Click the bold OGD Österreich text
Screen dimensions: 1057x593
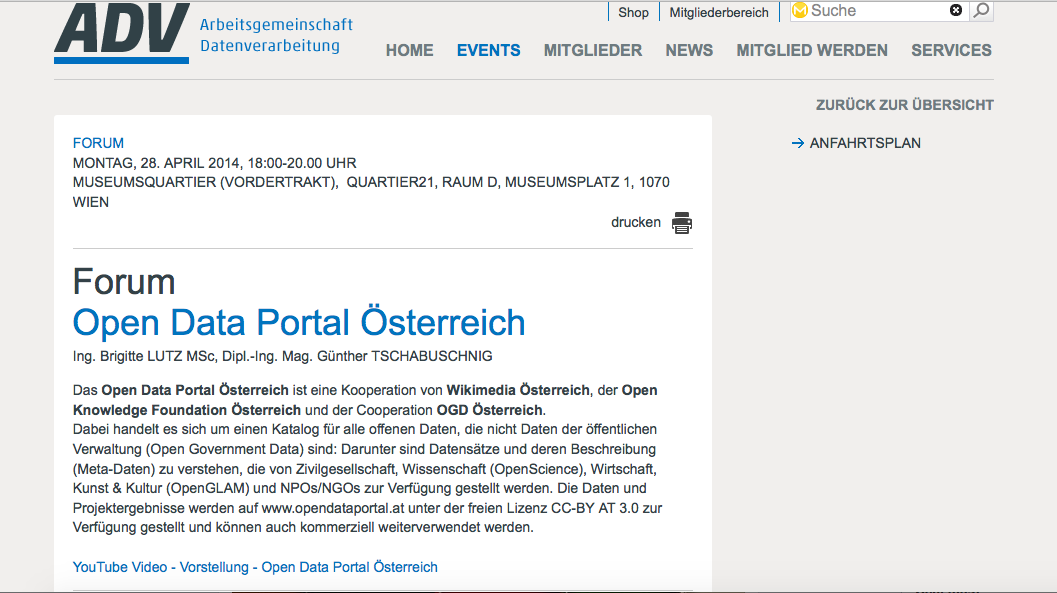coord(489,410)
